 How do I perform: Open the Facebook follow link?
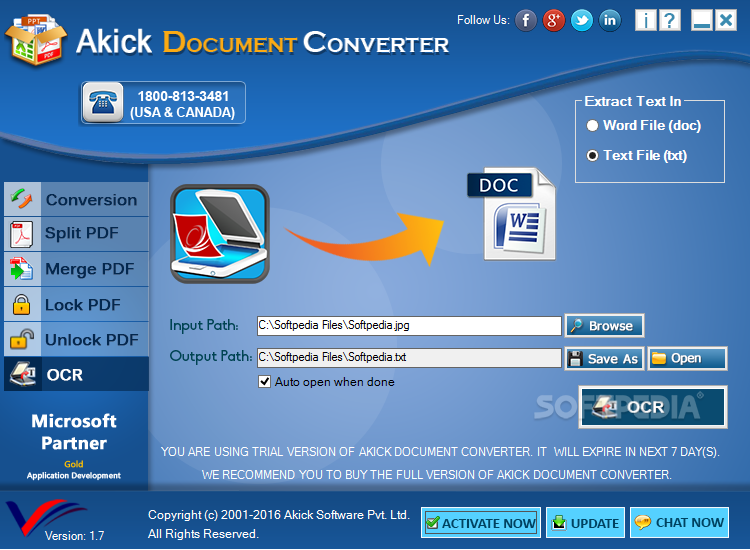526,21
